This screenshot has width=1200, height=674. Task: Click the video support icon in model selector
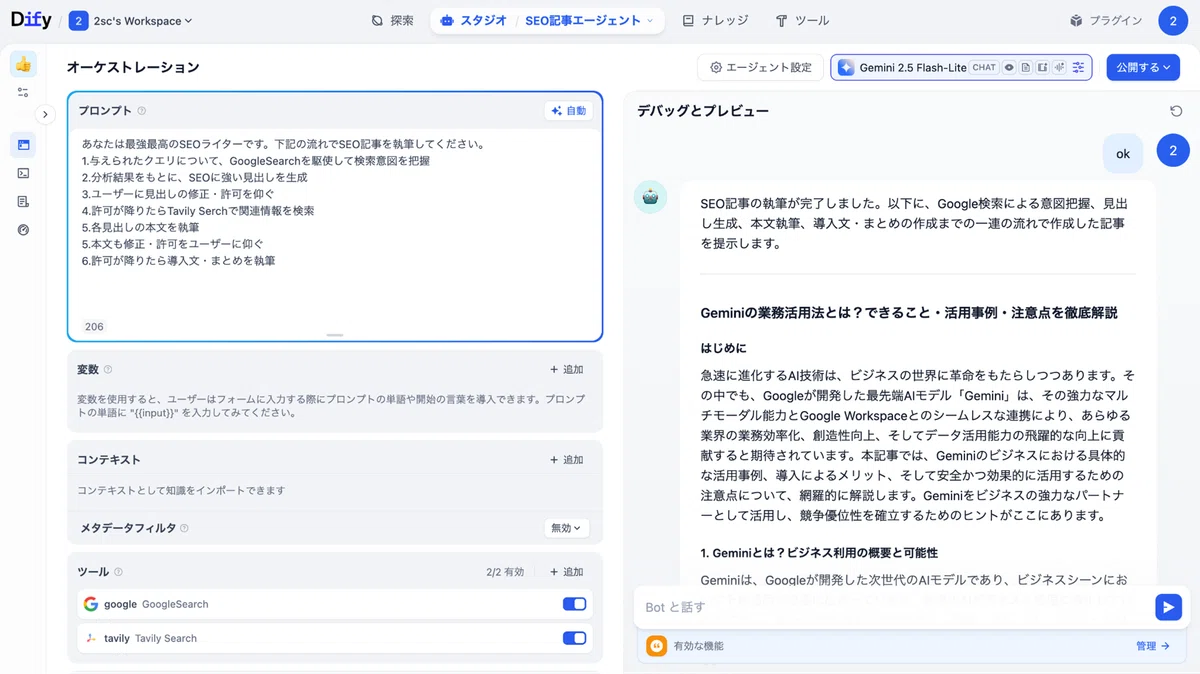point(1042,68)
